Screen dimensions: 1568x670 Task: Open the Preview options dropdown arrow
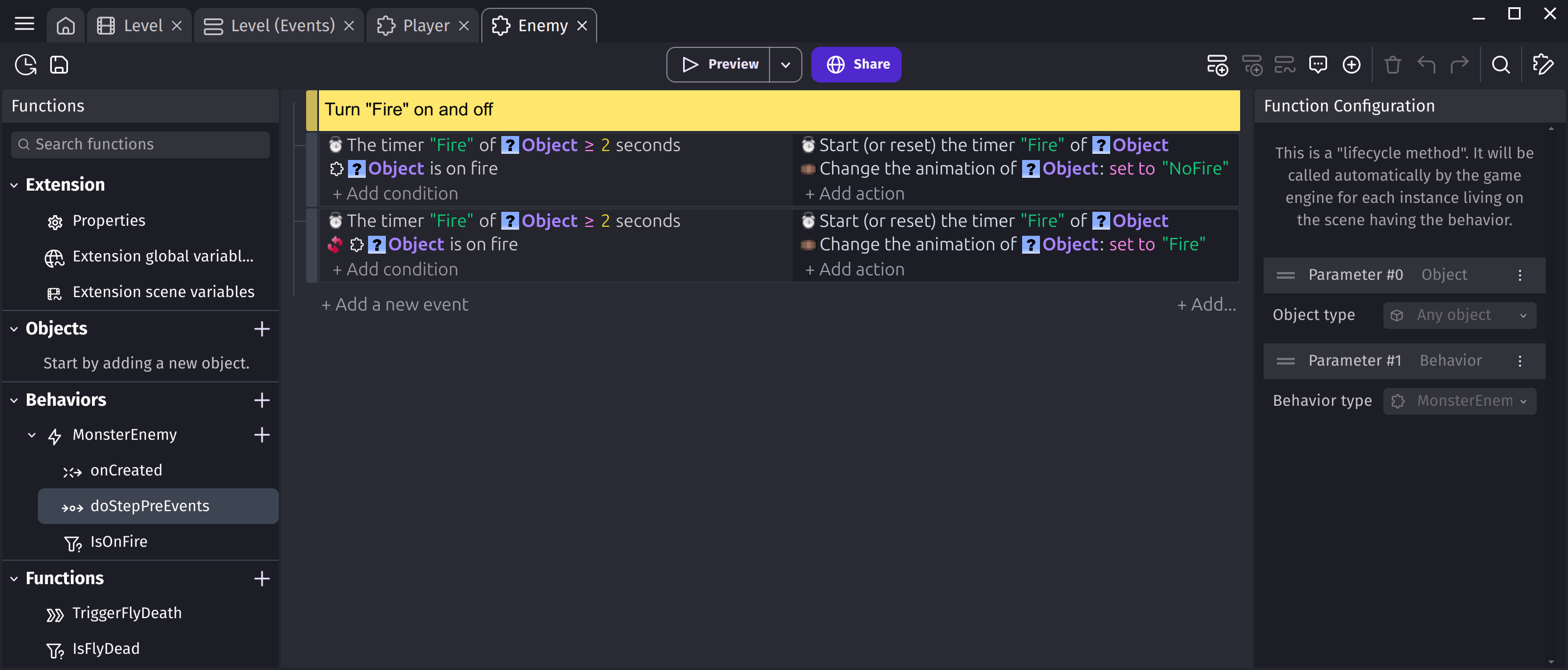point(785,65)
